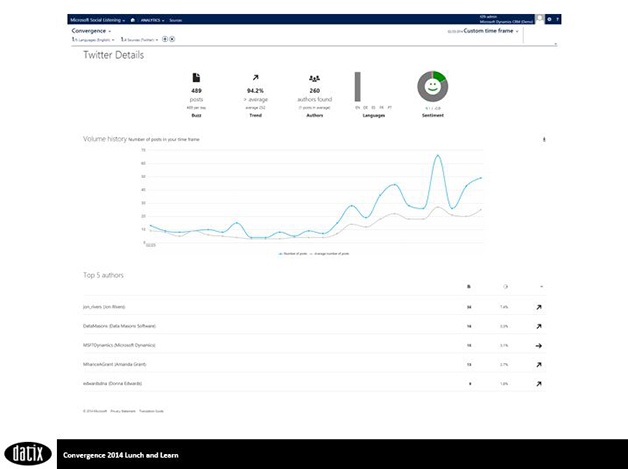Screen dimensions: 628x469
Task: Click the green positive sentiment segment
Action: point(439,76)
